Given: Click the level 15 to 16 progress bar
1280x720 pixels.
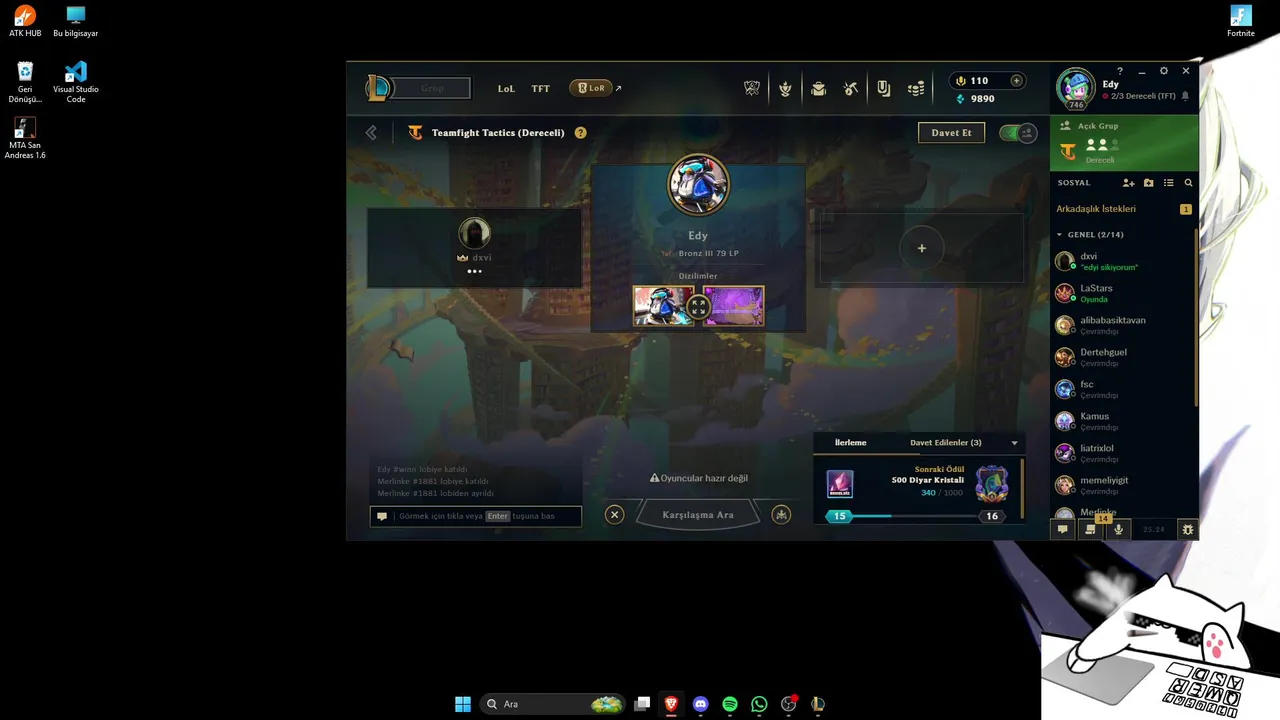Looking at the screenshot, I should [915, 516].
